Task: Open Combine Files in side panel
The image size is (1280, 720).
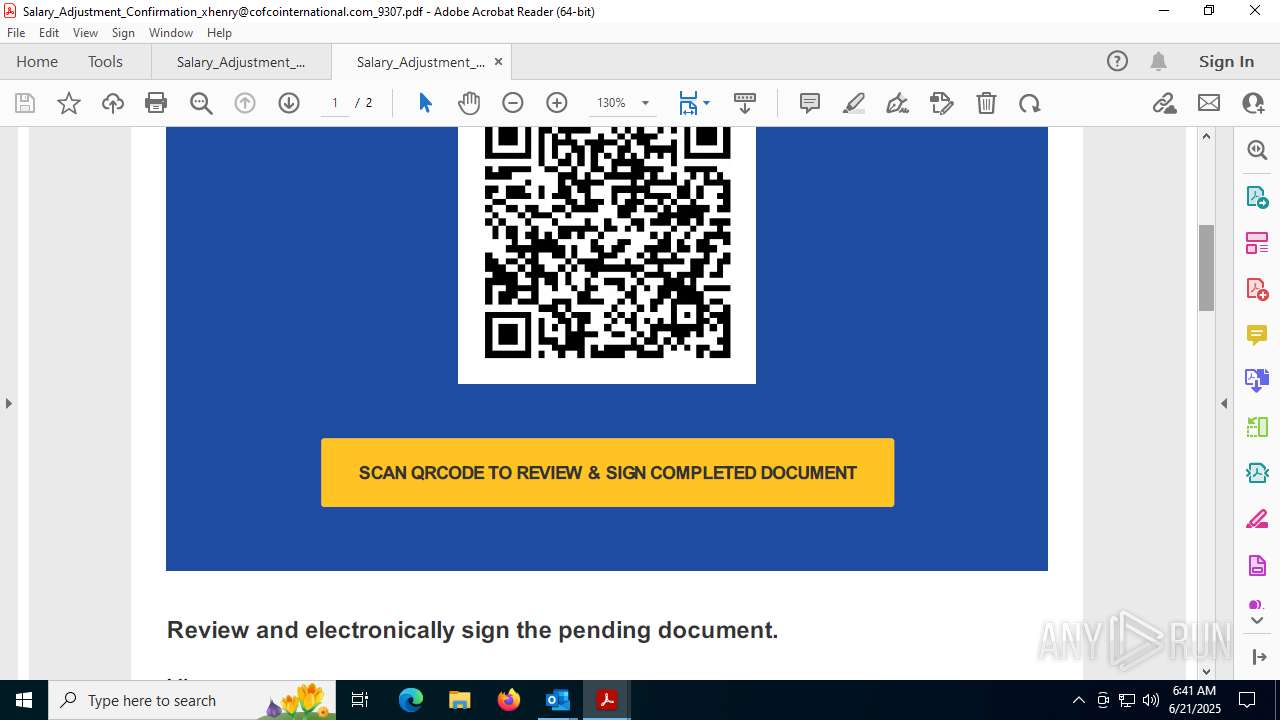Action: coord(1257,380)
